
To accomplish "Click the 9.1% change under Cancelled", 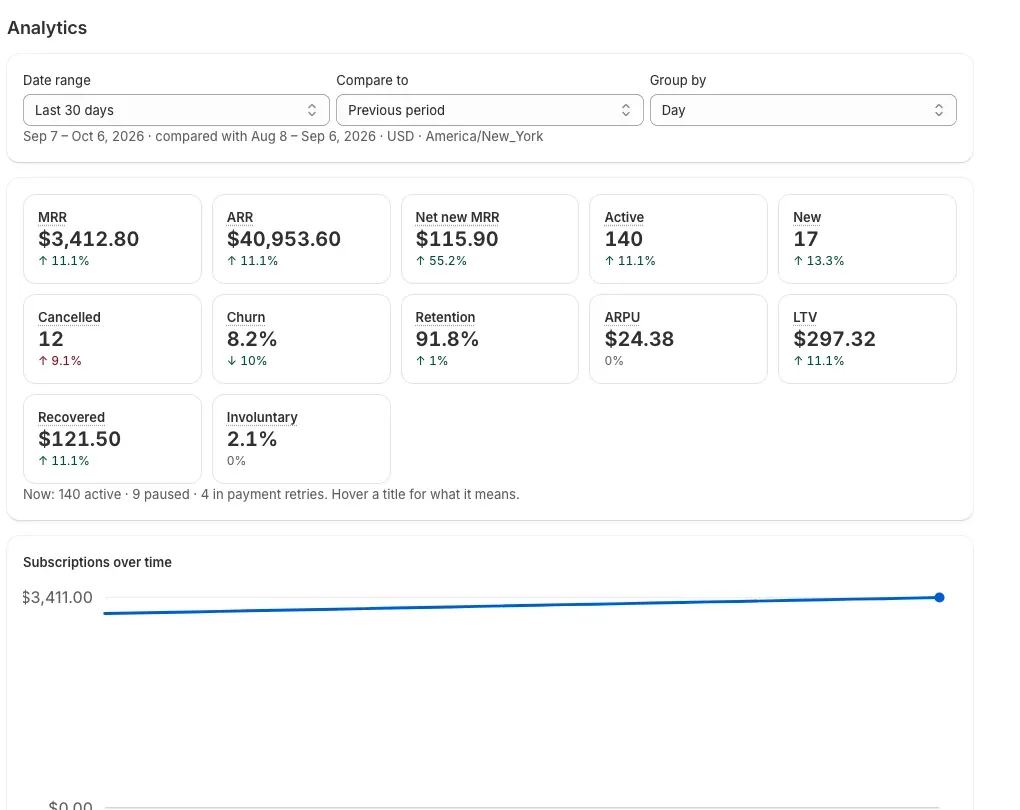I will 60,361.
